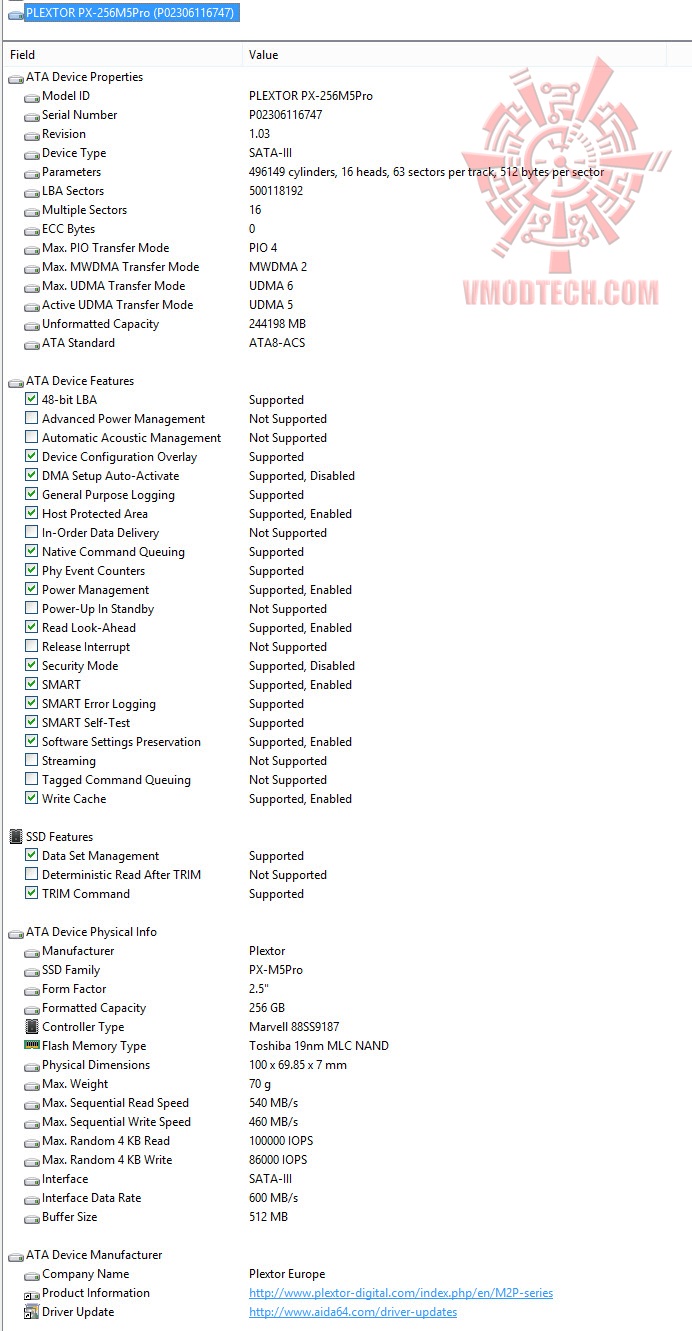Select the value '460 MB/s'
692x1331 pixels.
[273, 1122]
